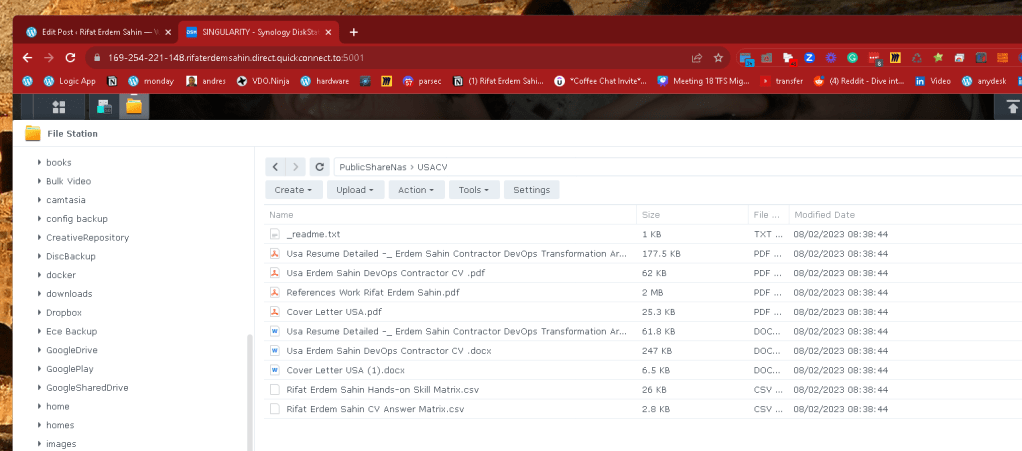Click the folder tree vertical scrollbar

tap(250, 391)
